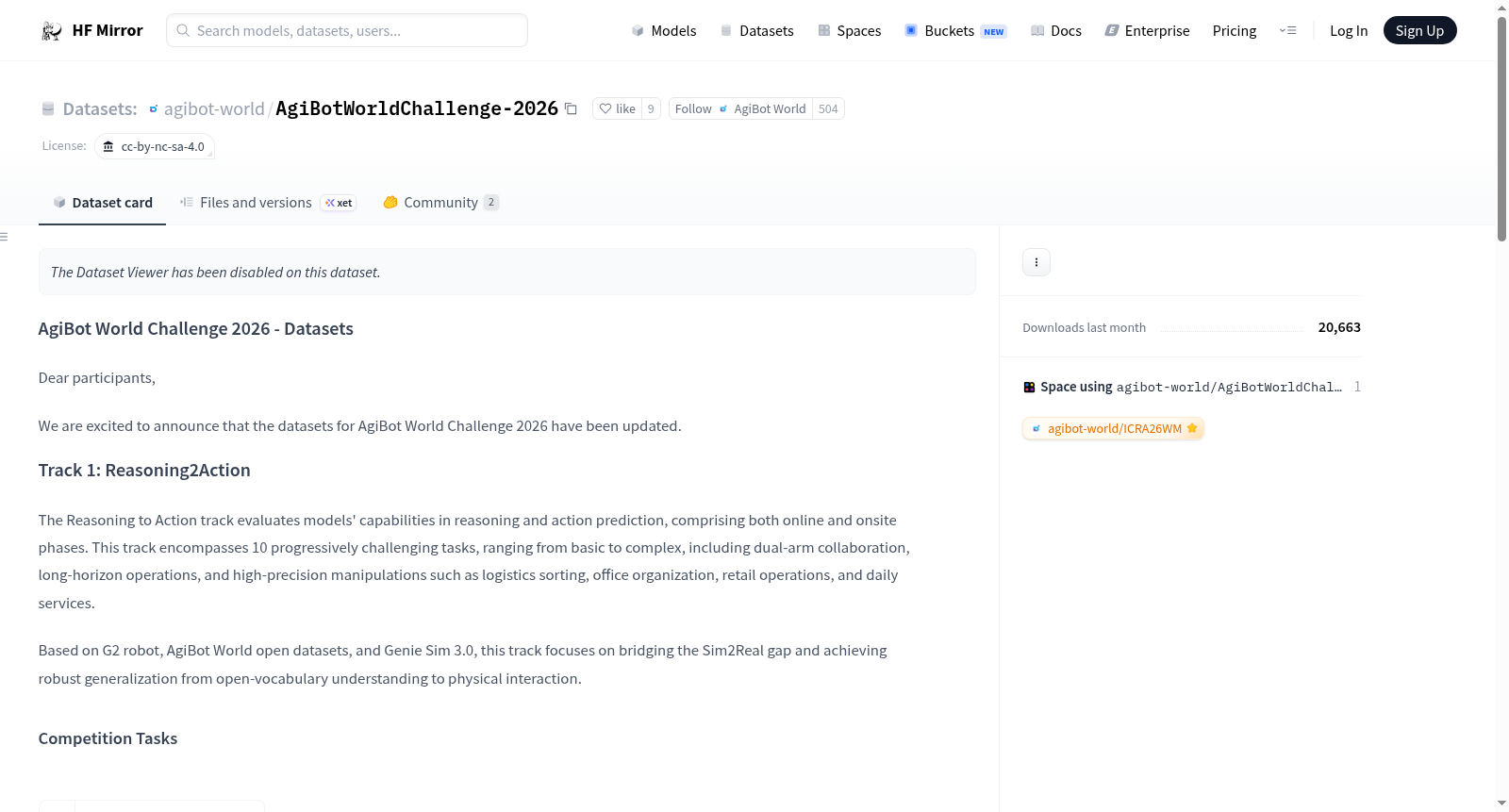Click the Space using grid icon
This screenshot has height=812, width=1509.
pos(1029,387)
